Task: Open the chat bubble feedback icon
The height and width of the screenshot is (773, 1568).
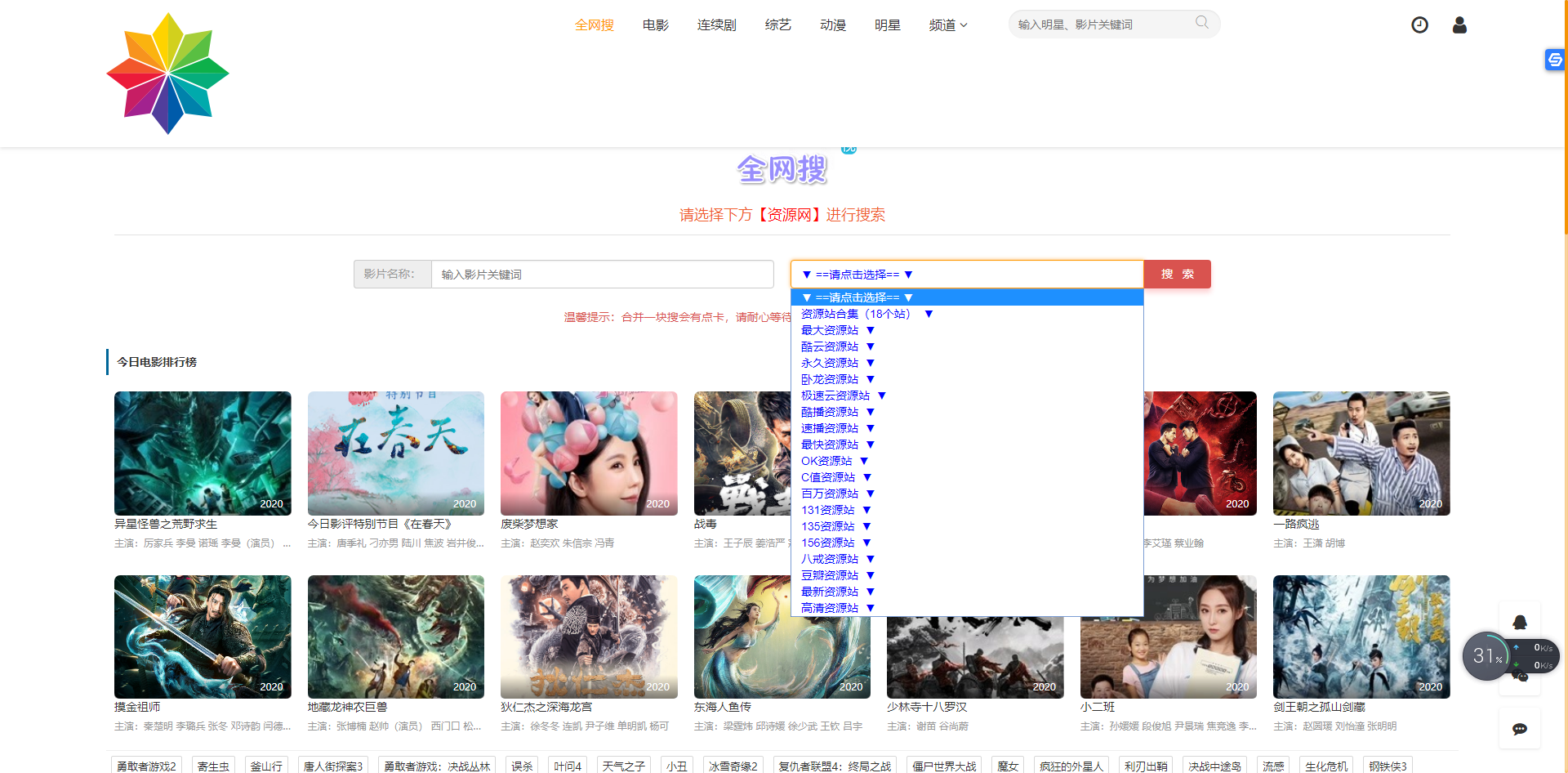Action: 1519,729
